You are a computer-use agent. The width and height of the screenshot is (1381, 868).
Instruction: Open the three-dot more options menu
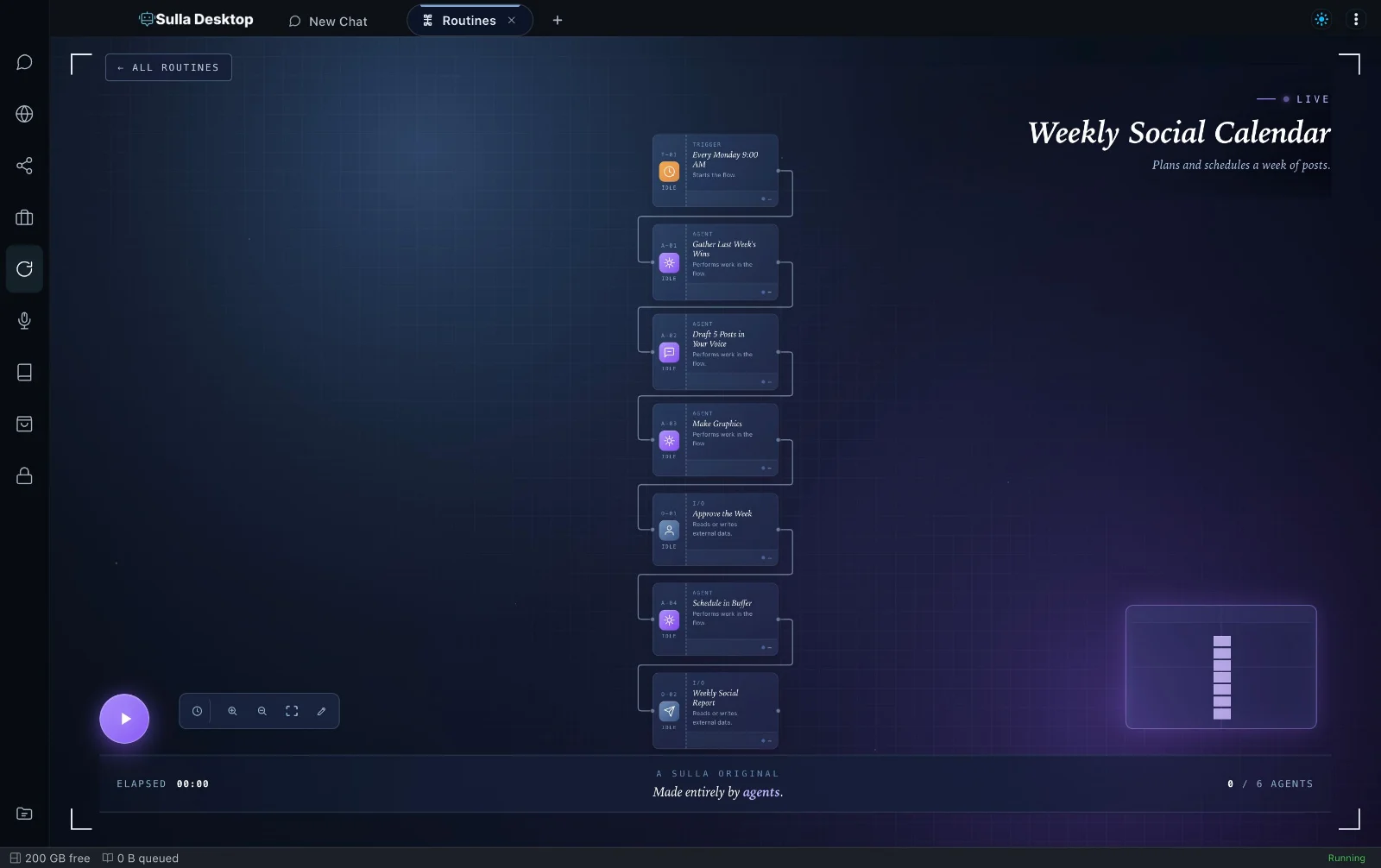[1356, 20]
